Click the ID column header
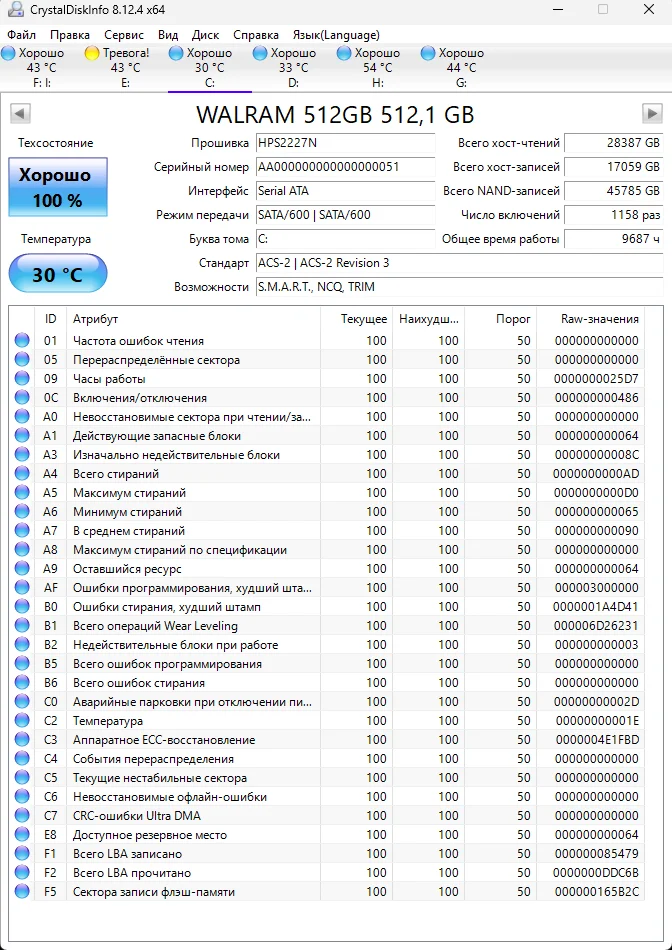 pyautogui.click(x=51, y=319)
